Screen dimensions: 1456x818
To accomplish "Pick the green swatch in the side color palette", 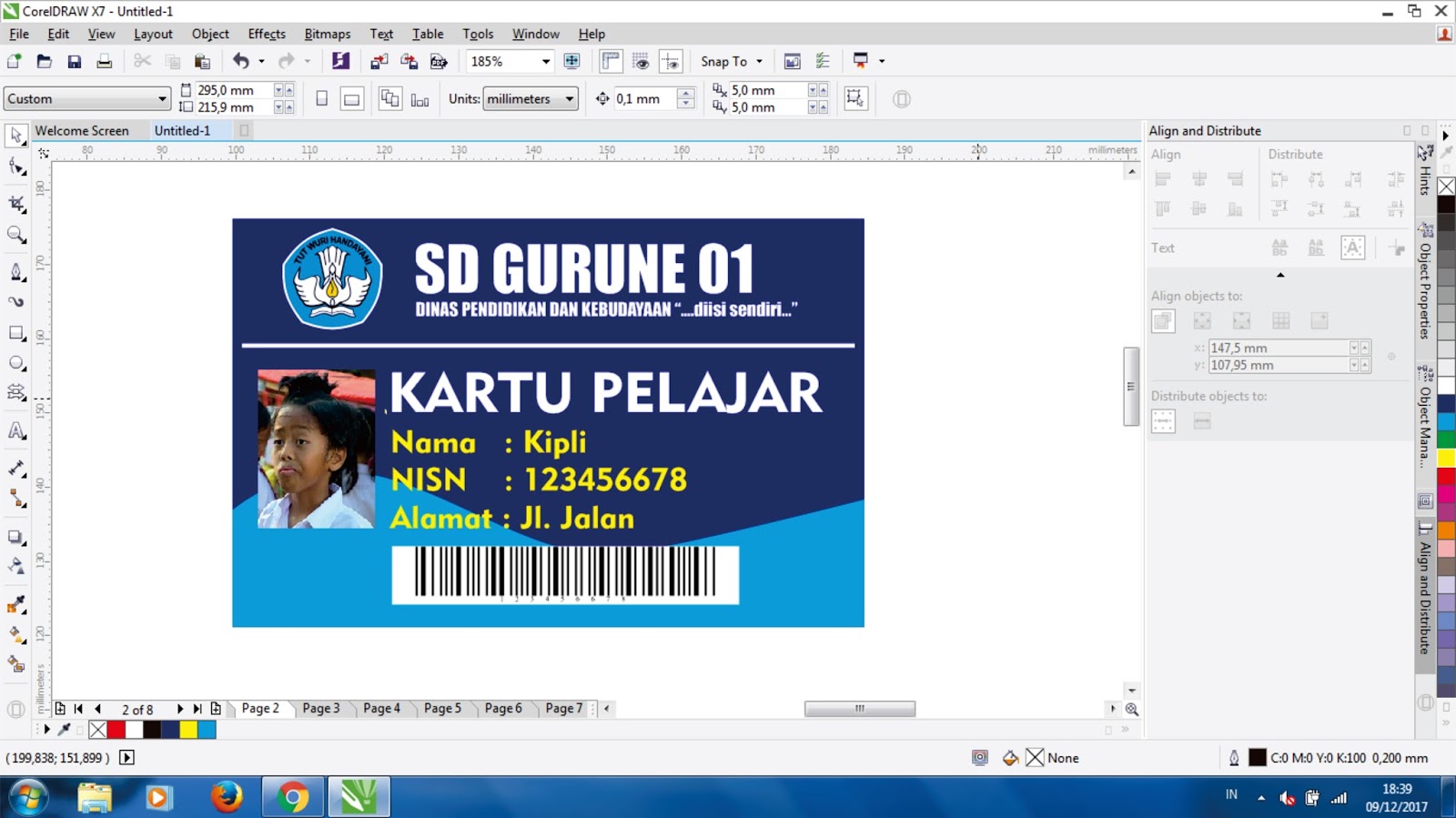I will click(x=1446, y=438).
